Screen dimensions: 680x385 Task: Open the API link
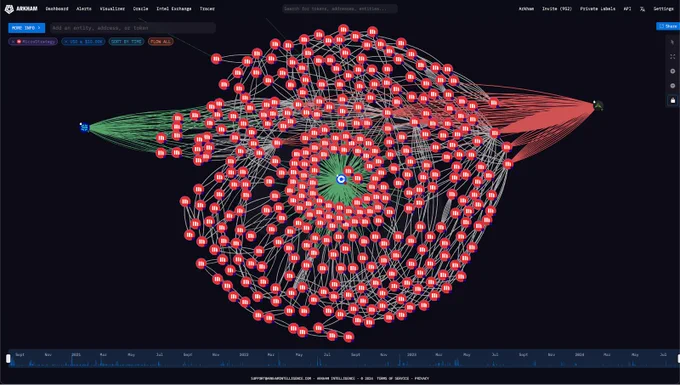coord(627,9)
